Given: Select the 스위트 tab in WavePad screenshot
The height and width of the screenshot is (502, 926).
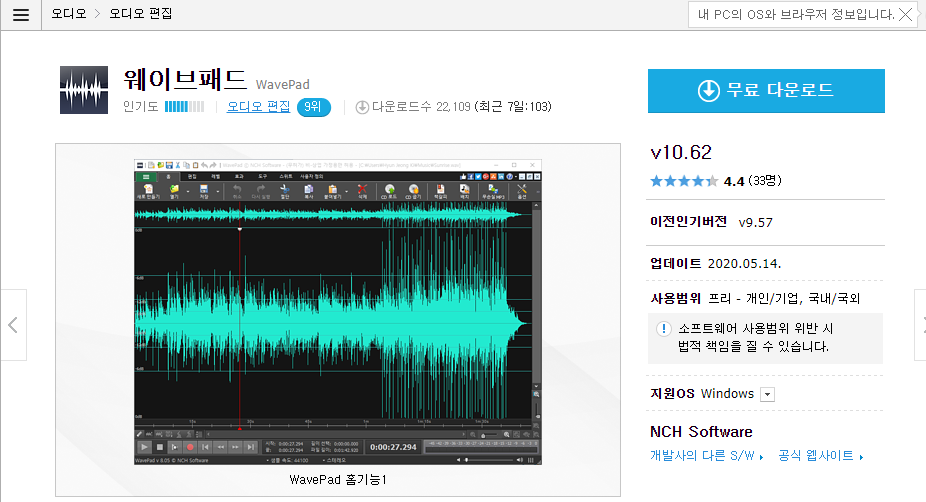Looking at the screenshot, I should [x=286, y=177].
